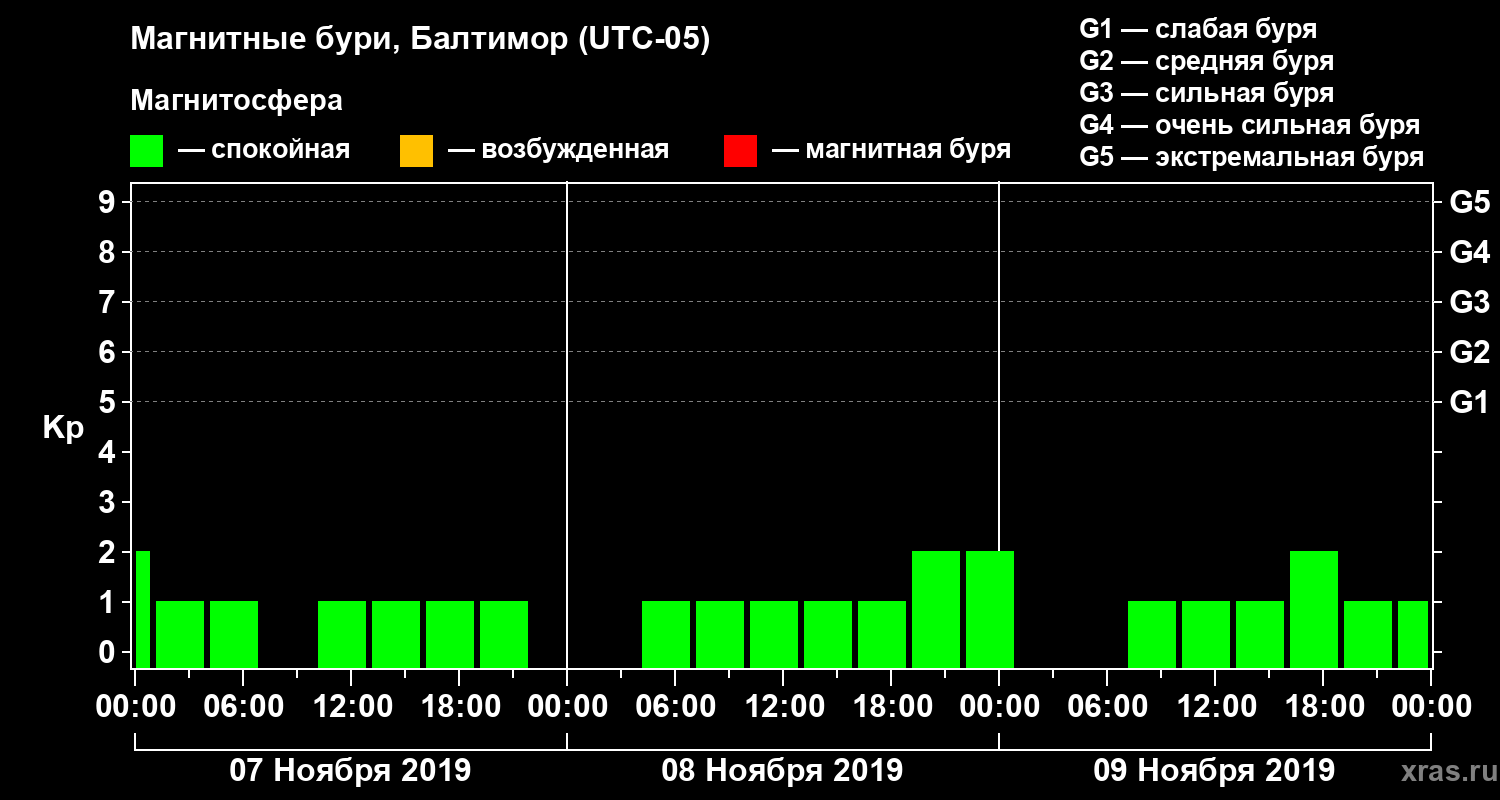Click the G4 label on the right axis
Screen dimensions: 1500x800
tap(1469, 252)
